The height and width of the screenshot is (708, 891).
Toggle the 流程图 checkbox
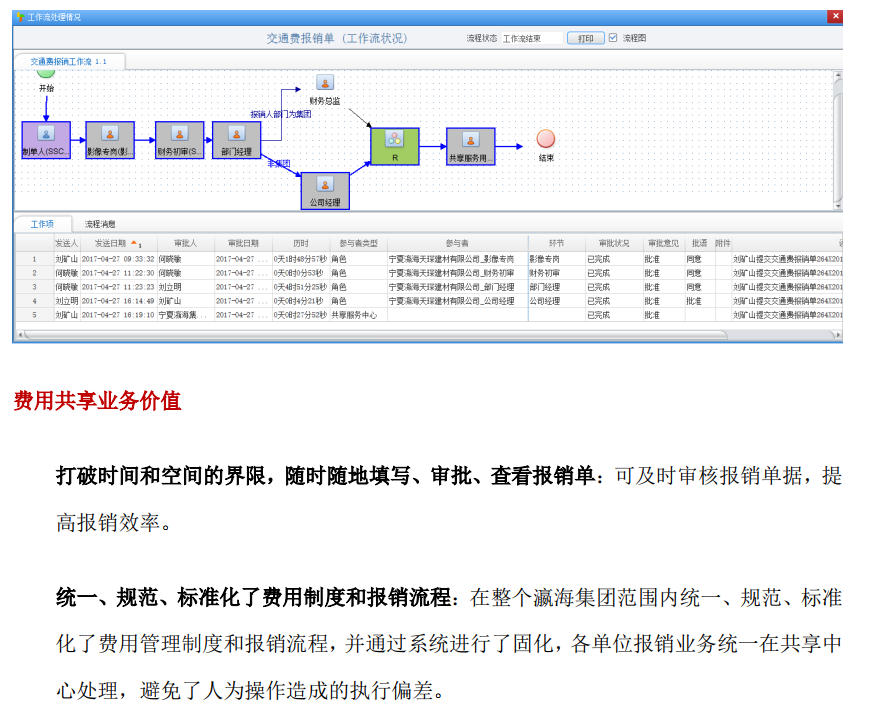pyautogui.click(x=614, y=38)
